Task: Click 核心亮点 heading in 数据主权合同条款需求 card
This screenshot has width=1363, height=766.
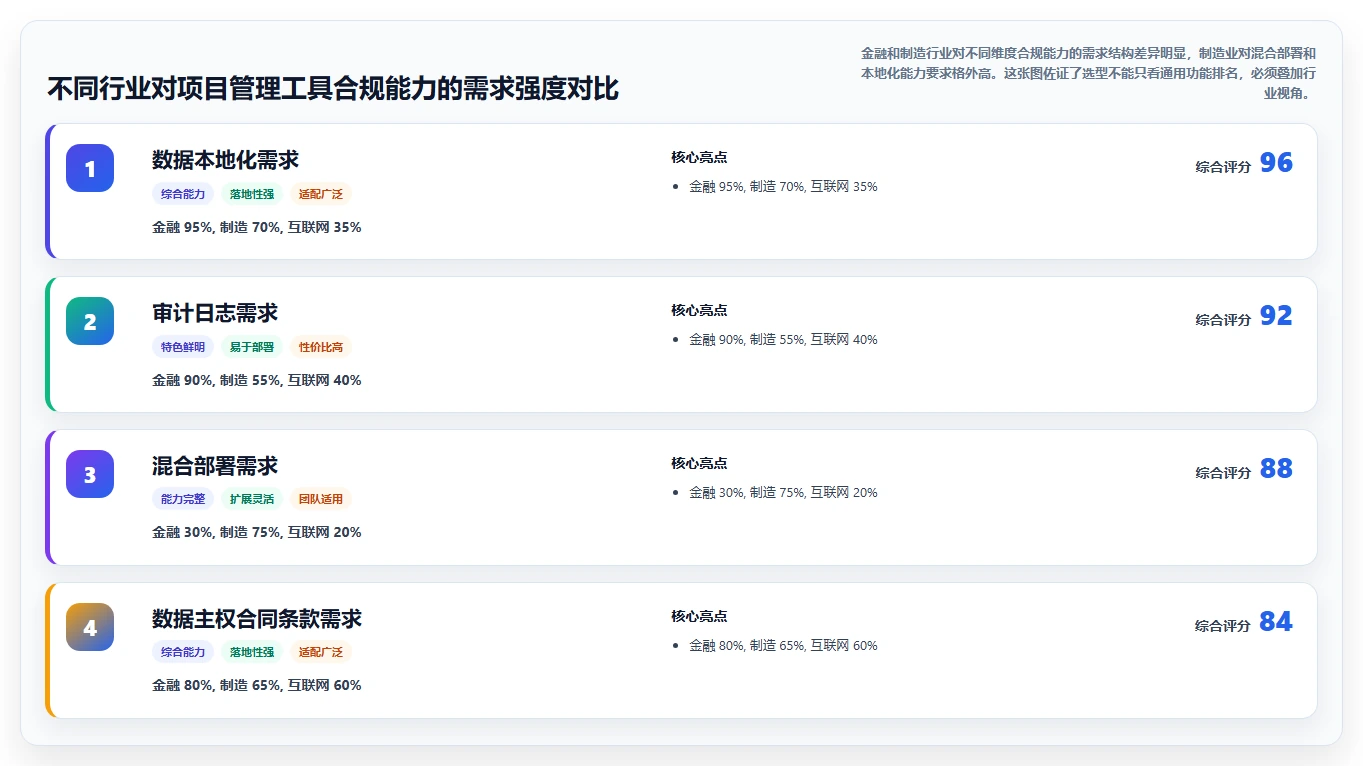Action: point(699,616)
